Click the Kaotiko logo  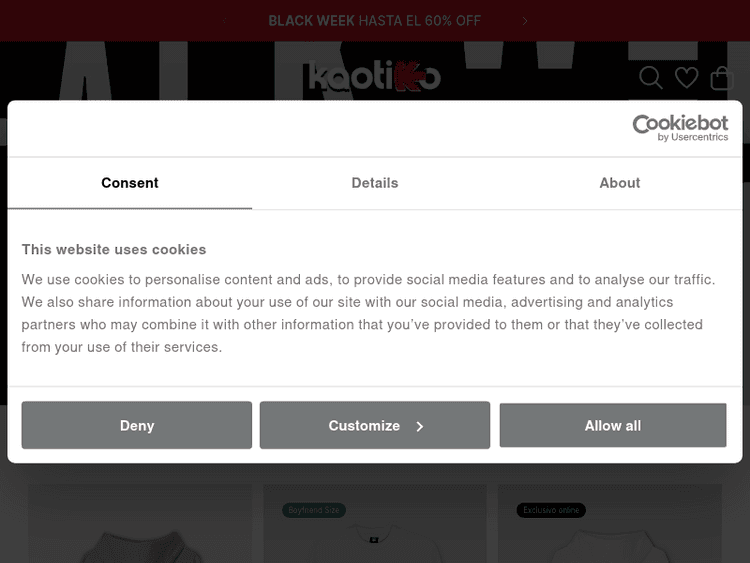coord(374,77)
